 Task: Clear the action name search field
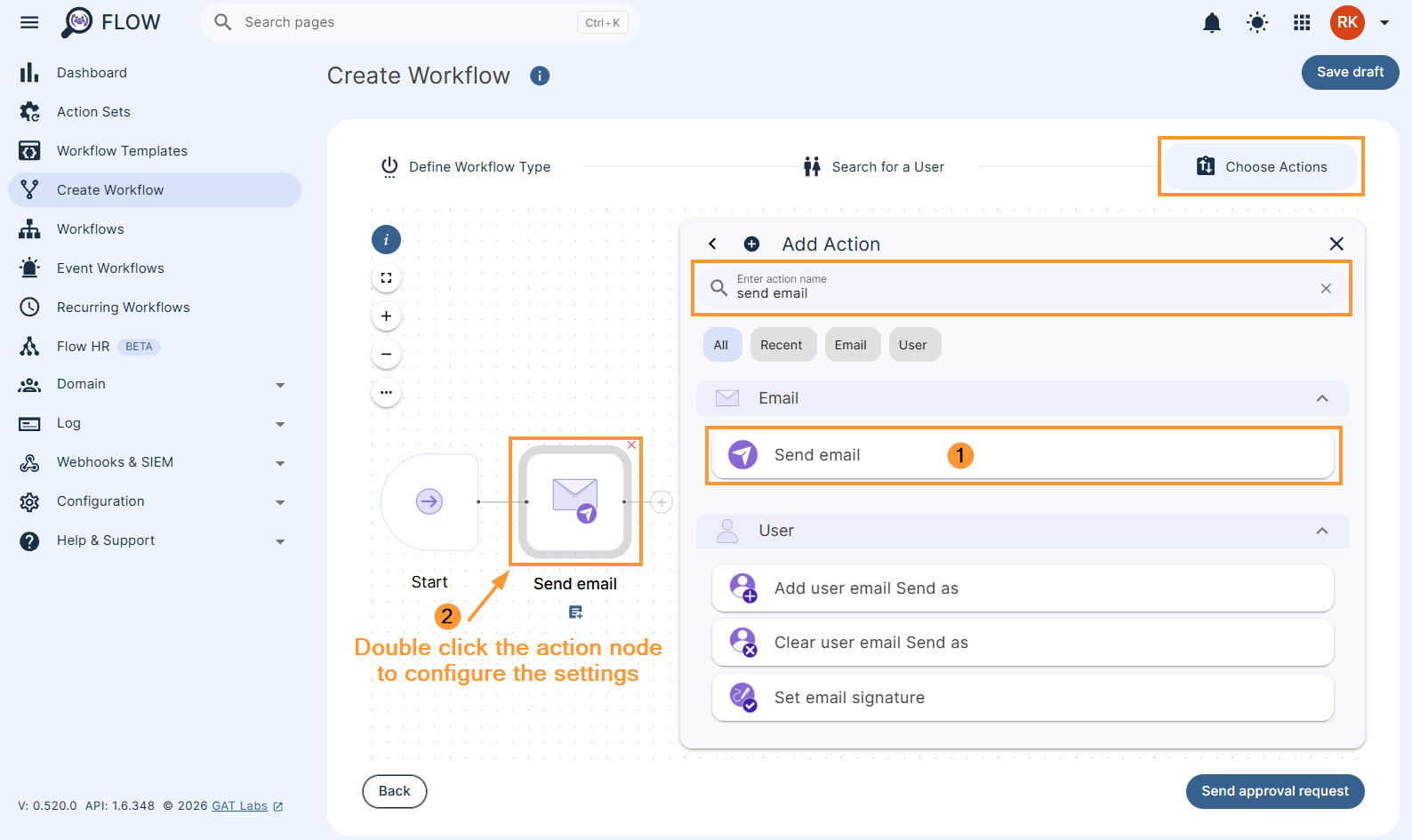click(x=1326, y=288)
